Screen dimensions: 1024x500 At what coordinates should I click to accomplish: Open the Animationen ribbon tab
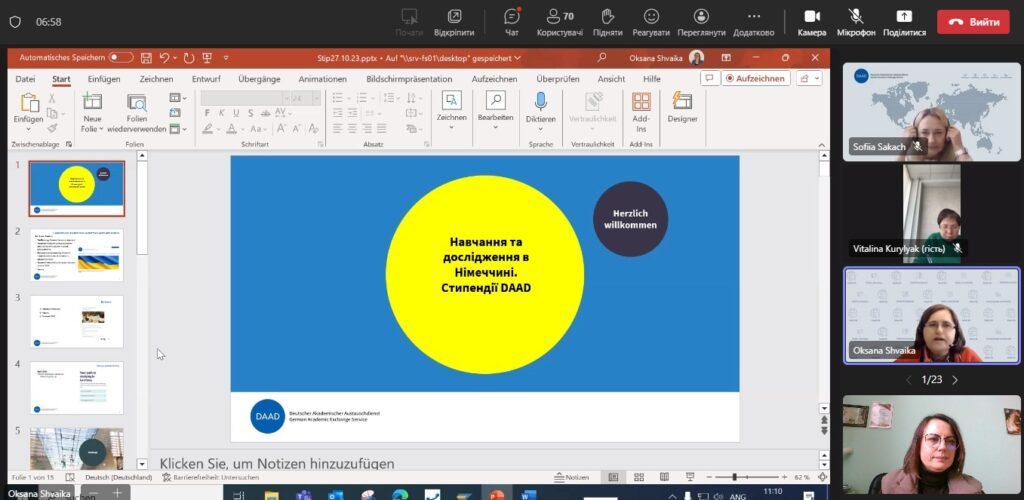coord(322,79)
